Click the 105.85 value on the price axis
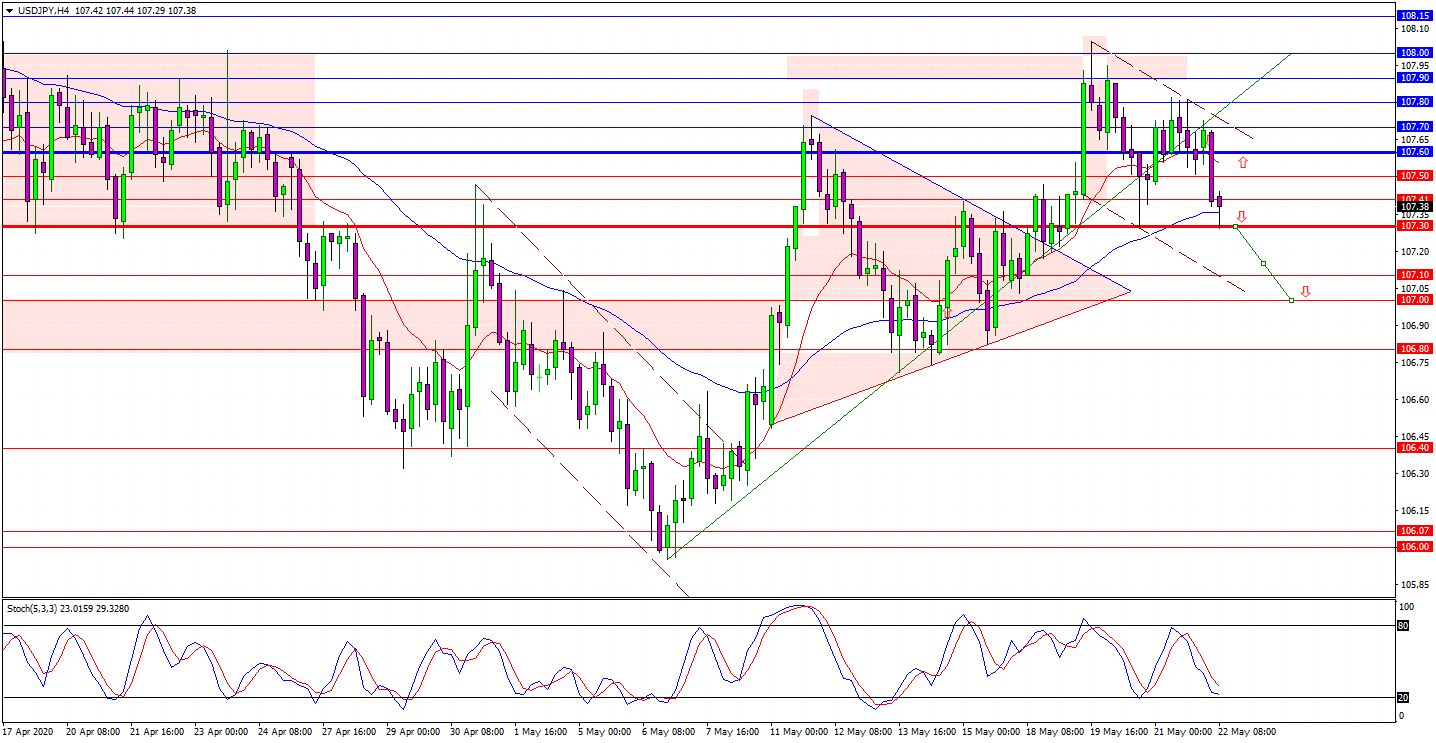1436x743 pixels. pos(1416,585)
